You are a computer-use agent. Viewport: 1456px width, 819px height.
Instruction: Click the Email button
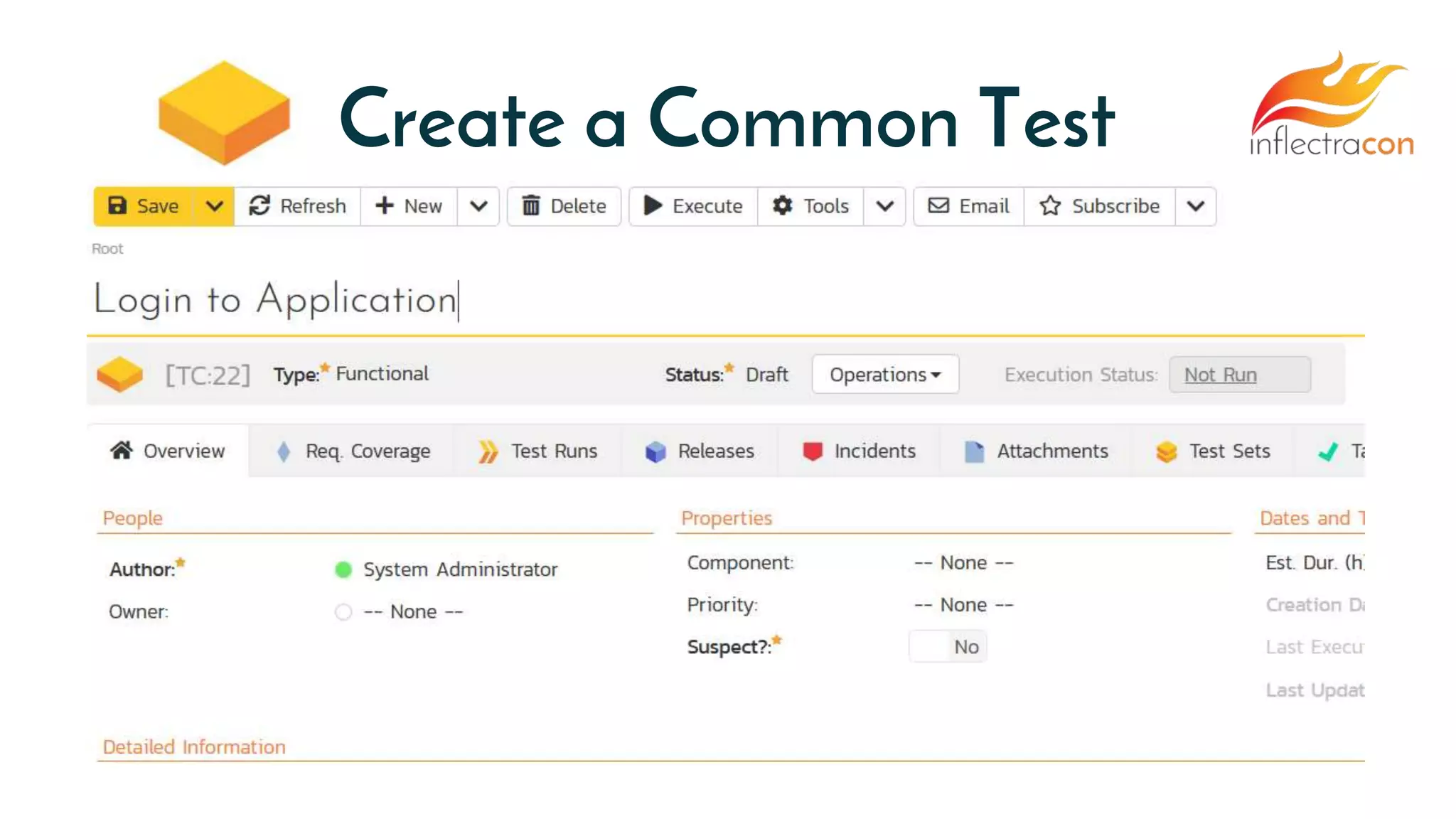pyautogui.click(x=969, y=207)
